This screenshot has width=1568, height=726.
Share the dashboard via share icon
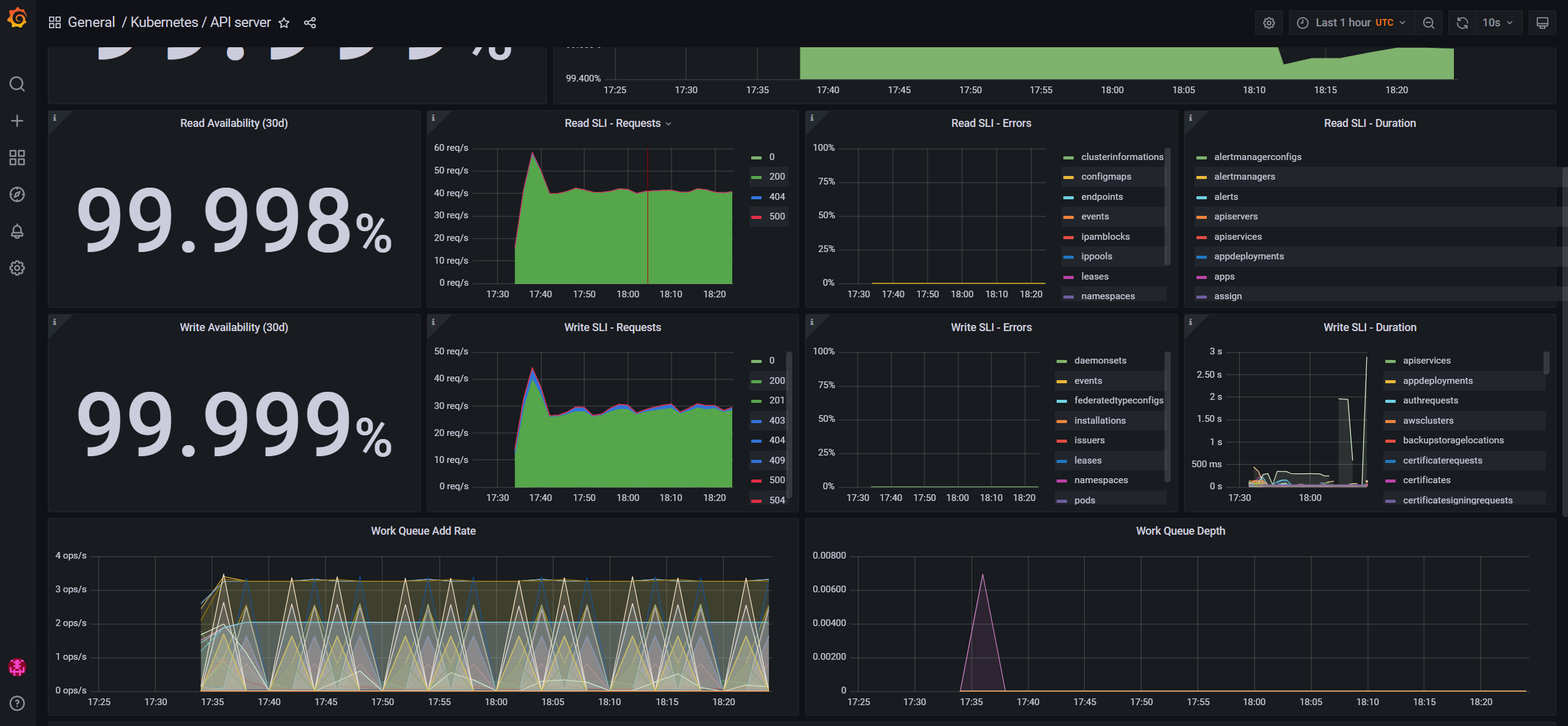[x=310, y=23]
